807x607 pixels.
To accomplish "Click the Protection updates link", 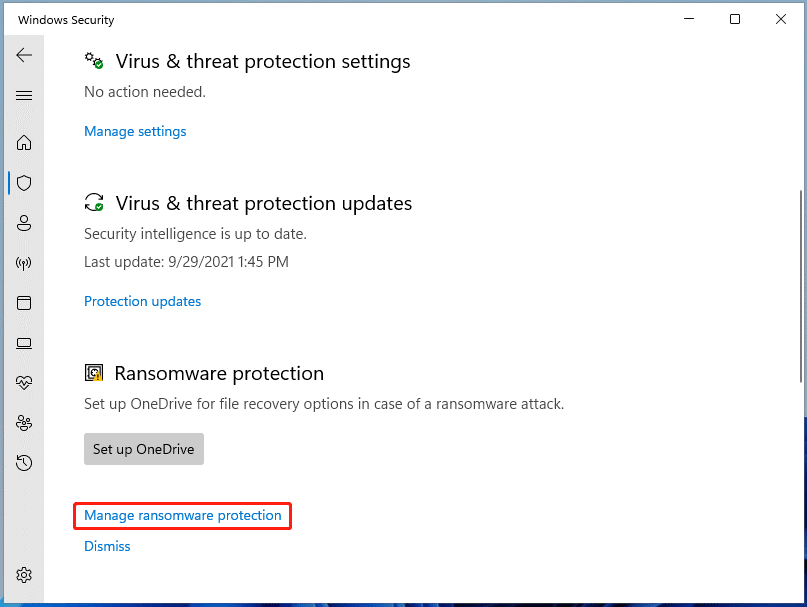I will click(x=142, y=301).
